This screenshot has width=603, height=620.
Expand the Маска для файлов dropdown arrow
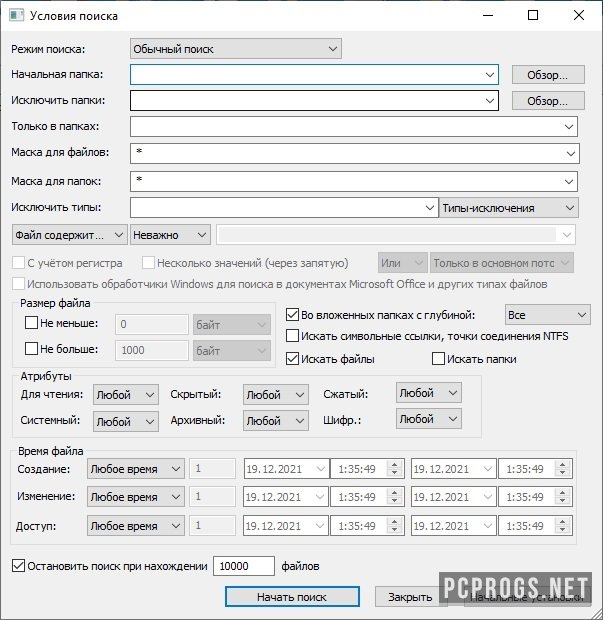(x=569, y=154)
